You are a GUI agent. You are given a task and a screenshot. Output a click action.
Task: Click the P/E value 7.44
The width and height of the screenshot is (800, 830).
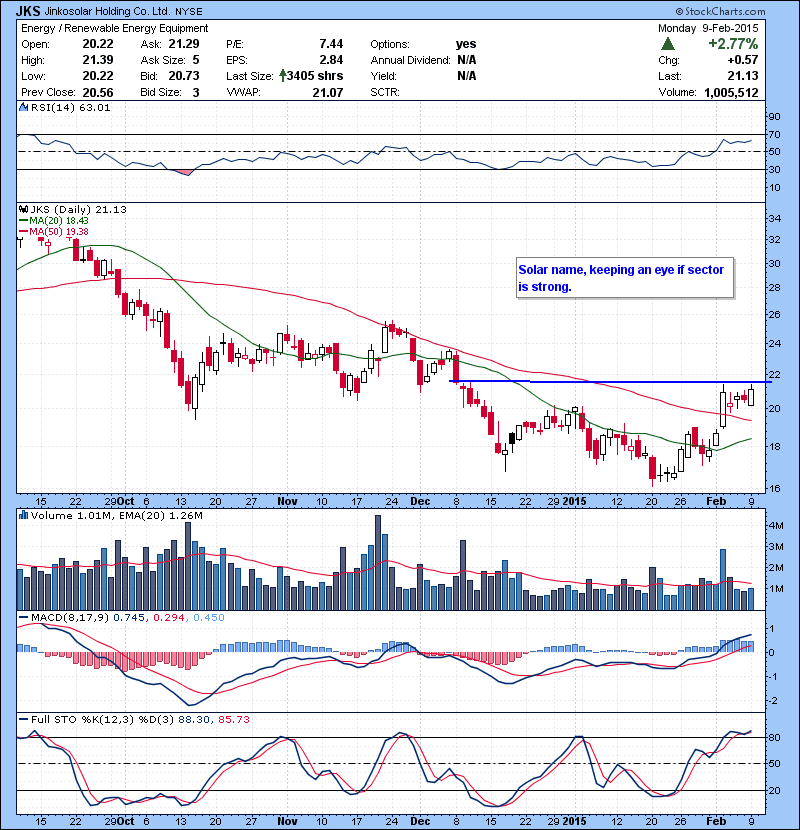(331, 44)
